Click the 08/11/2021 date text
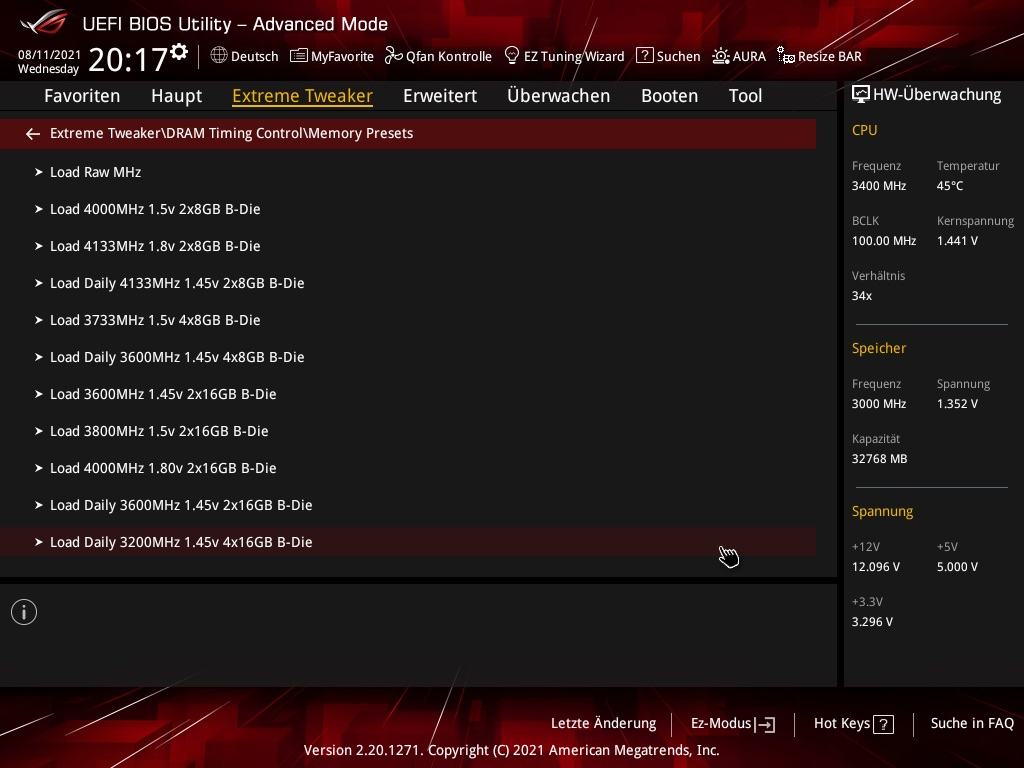This screenshot has width=1024, height=768. tap(49, 55)
